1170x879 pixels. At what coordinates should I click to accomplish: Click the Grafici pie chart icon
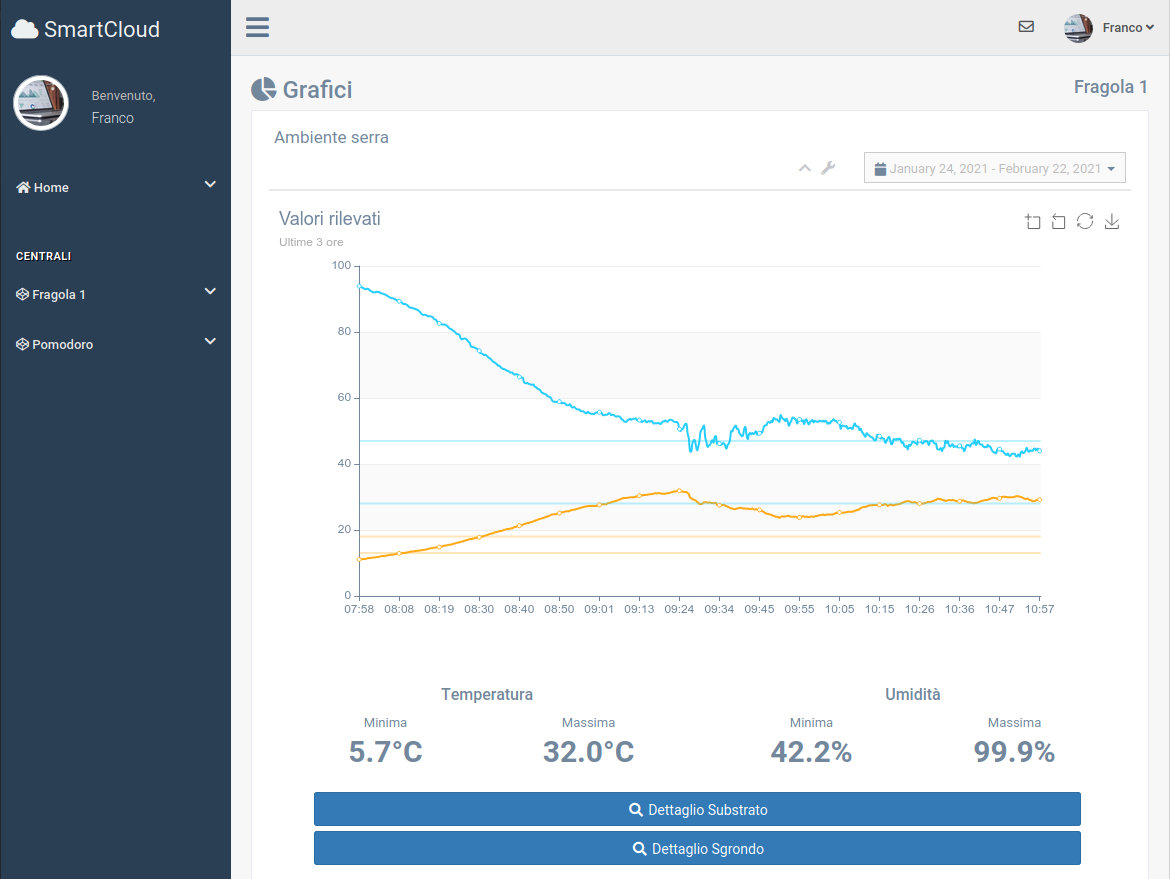263,90
